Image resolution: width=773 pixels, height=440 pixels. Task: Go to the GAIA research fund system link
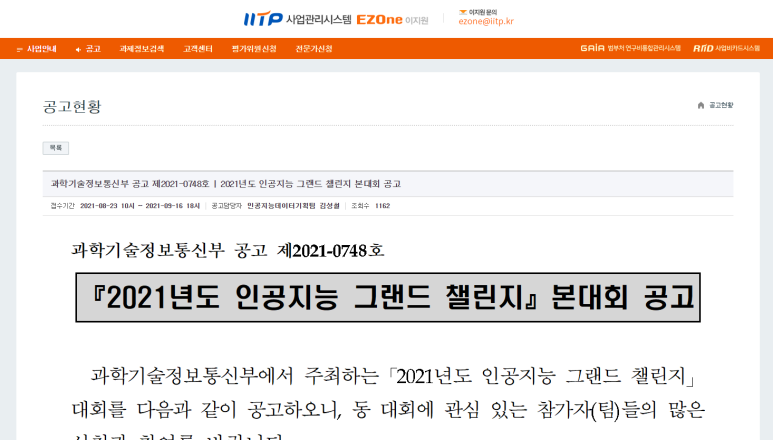tap(631, 48)
